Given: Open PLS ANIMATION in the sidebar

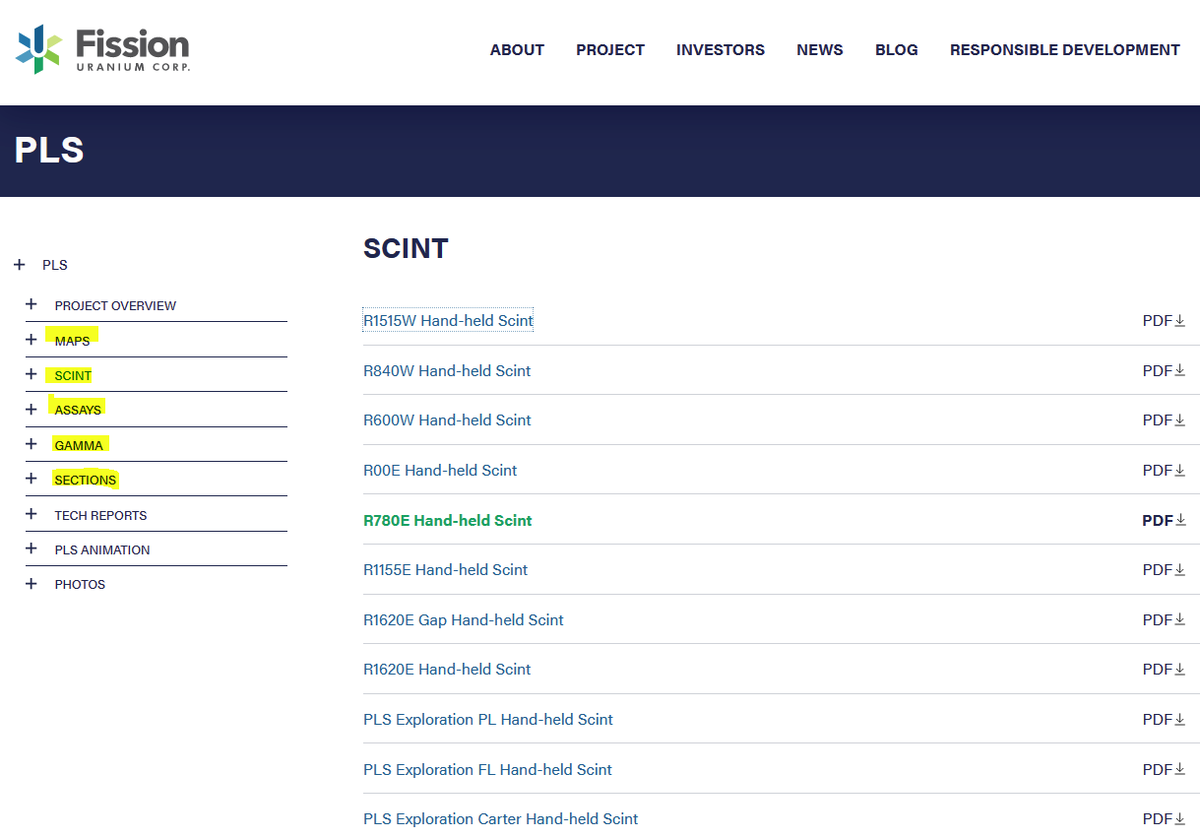Looking at the screenshot, I should [102, 550].
